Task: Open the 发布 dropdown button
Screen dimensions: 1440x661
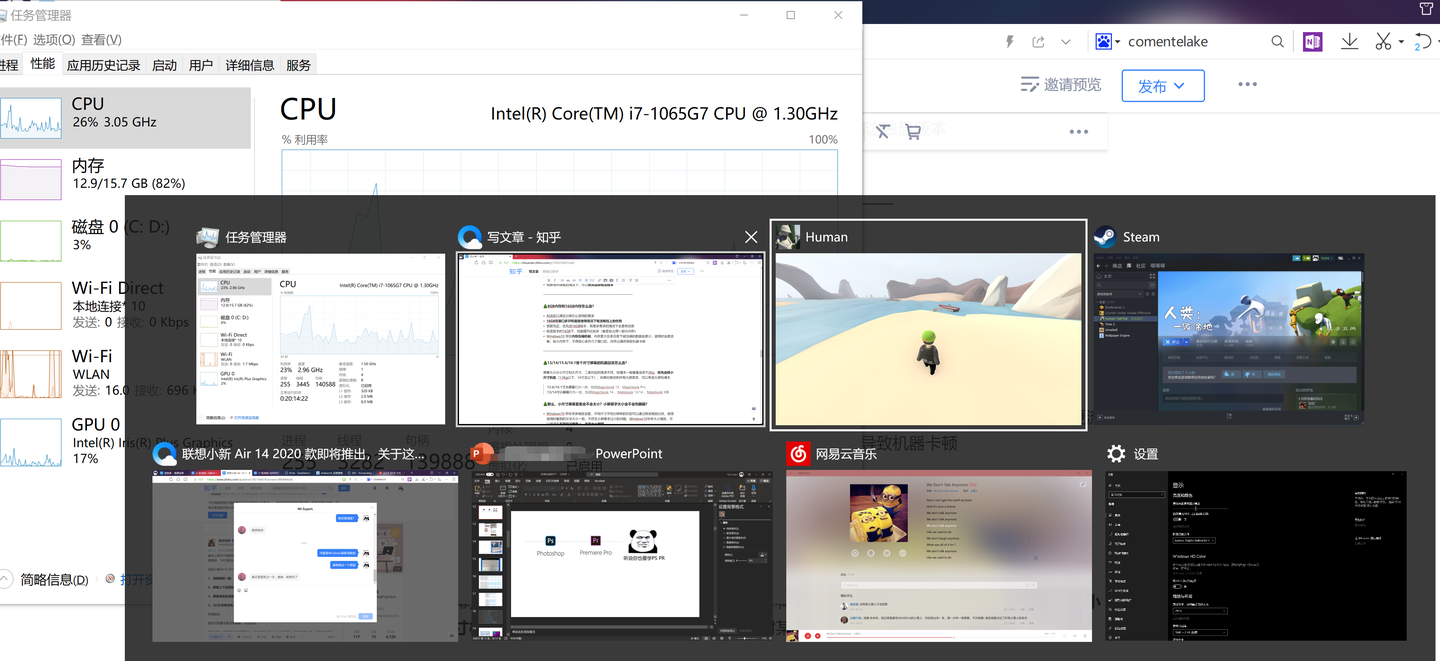Action: click(1163, 86)
